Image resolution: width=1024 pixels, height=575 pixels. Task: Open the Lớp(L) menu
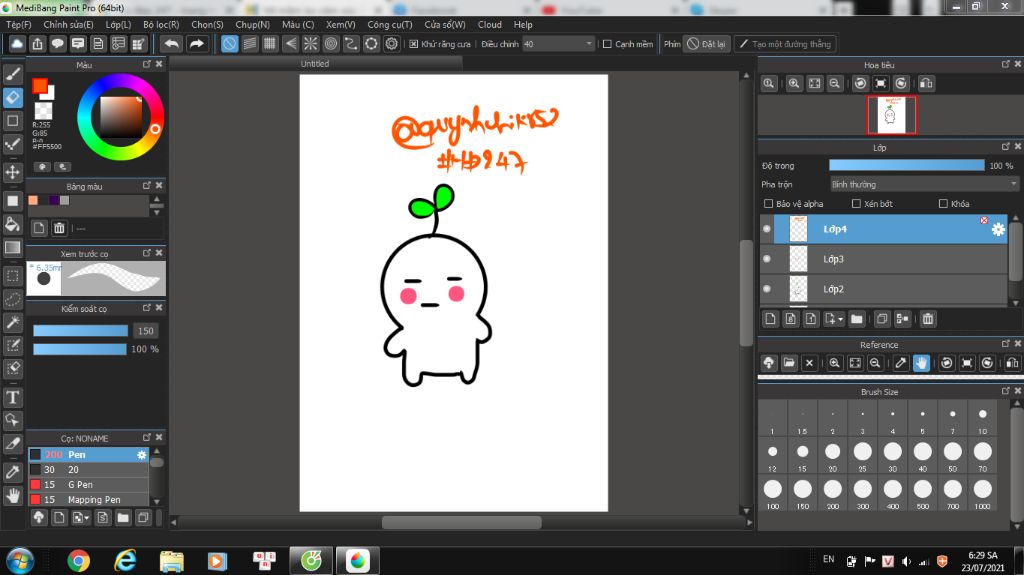pos(118,24)
